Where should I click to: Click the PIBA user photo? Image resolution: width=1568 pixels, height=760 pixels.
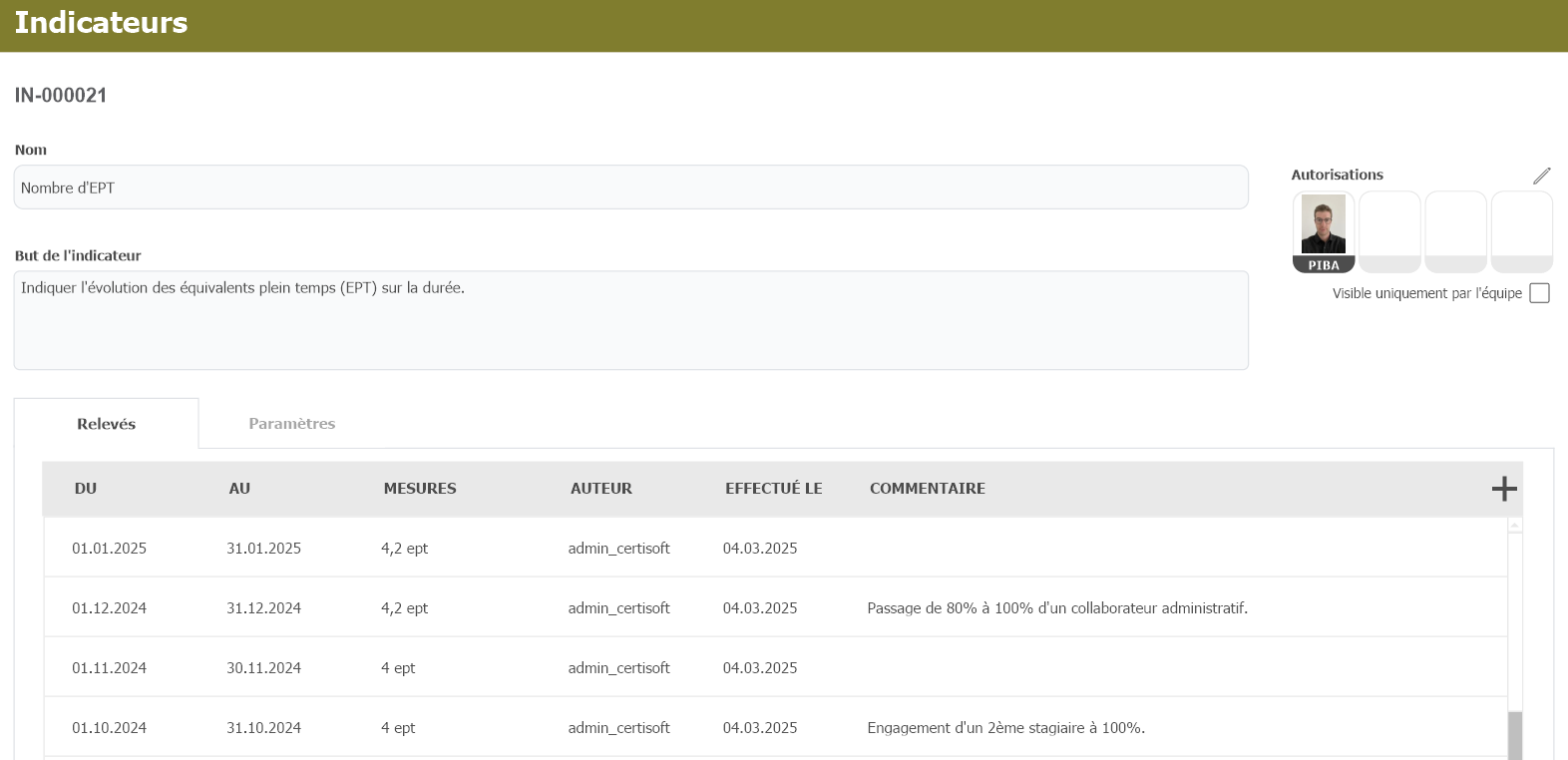click(1323, 225)
